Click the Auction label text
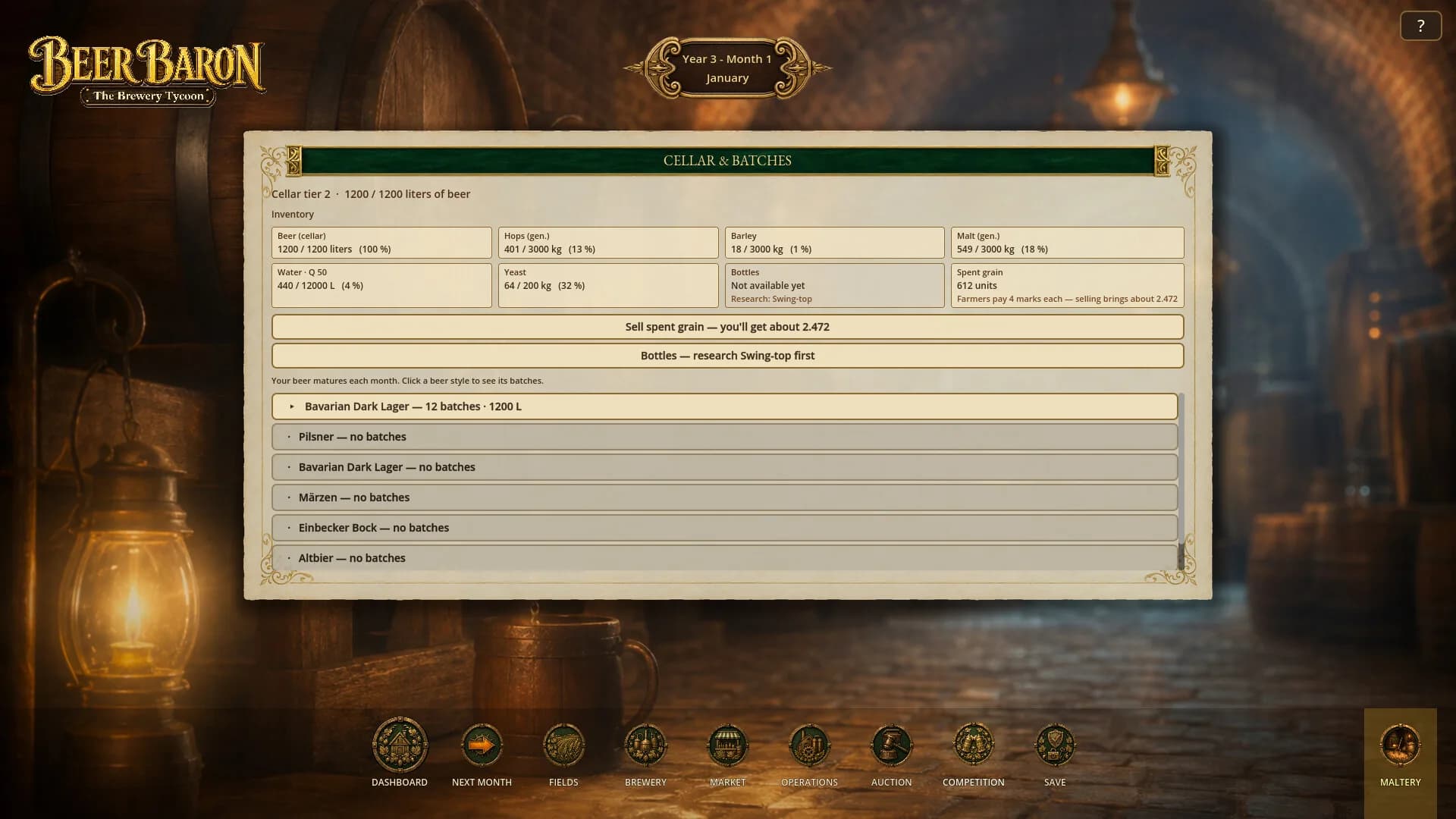This screenshot has width=1456, height=819. pos(891,782)
